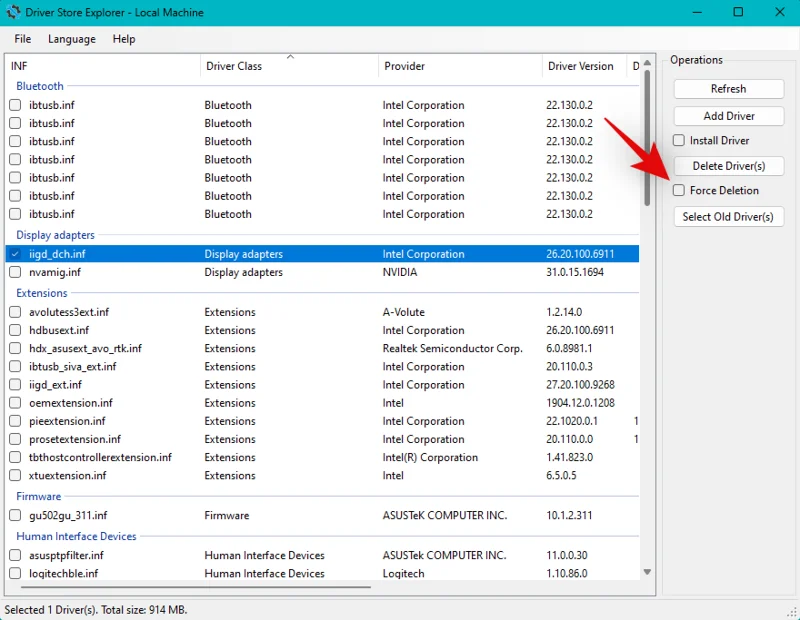Check the logitechble.inf driver checkbox
Image resolution: width=800 pixels, height=620 pixels.
point(15,573)
